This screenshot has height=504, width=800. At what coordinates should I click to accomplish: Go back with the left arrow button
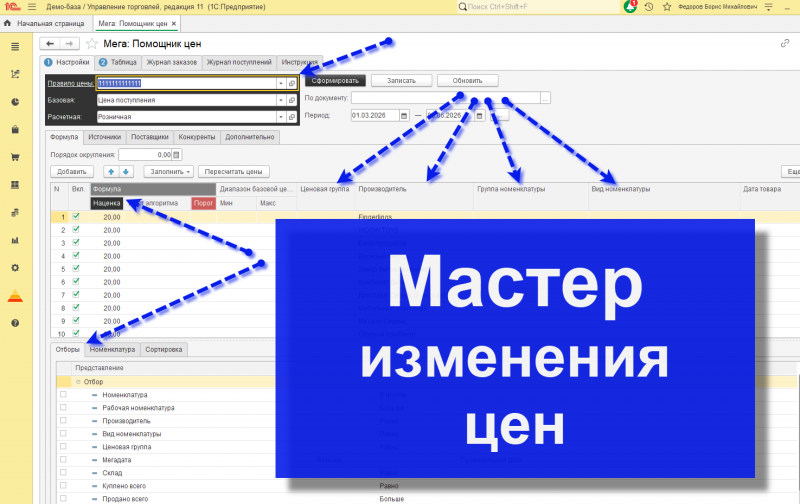tap(50, 44)
